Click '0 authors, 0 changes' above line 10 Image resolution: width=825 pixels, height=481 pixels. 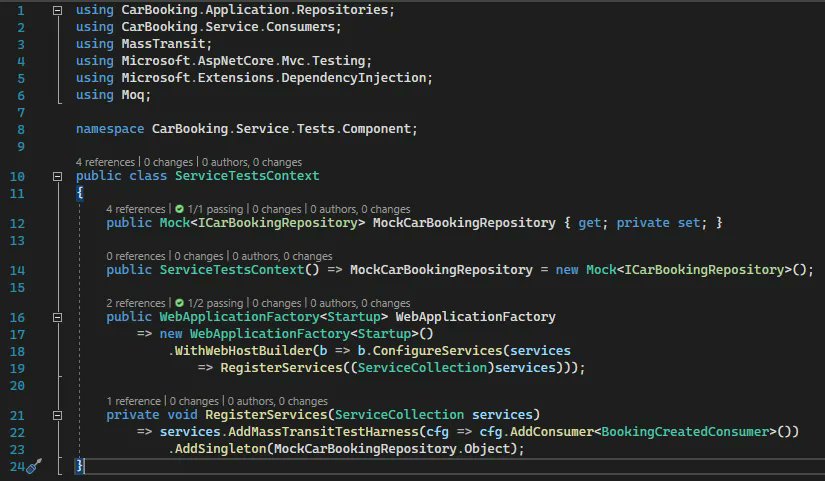pos(252,162)
